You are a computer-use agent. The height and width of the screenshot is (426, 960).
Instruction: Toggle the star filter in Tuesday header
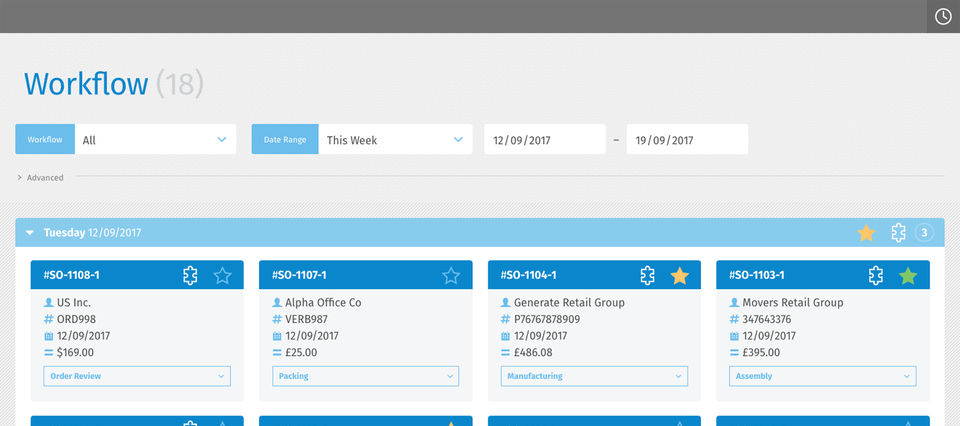tap(866, 233)
